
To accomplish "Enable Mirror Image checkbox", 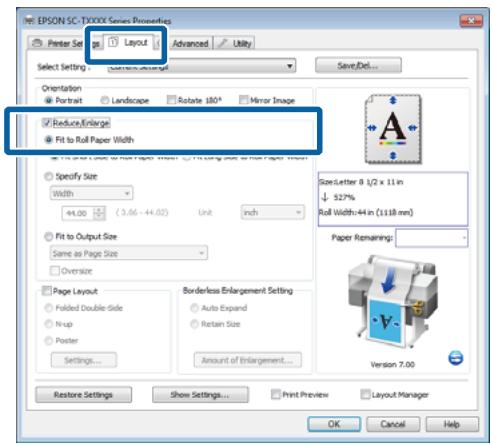I will click(x=244, y=100).
